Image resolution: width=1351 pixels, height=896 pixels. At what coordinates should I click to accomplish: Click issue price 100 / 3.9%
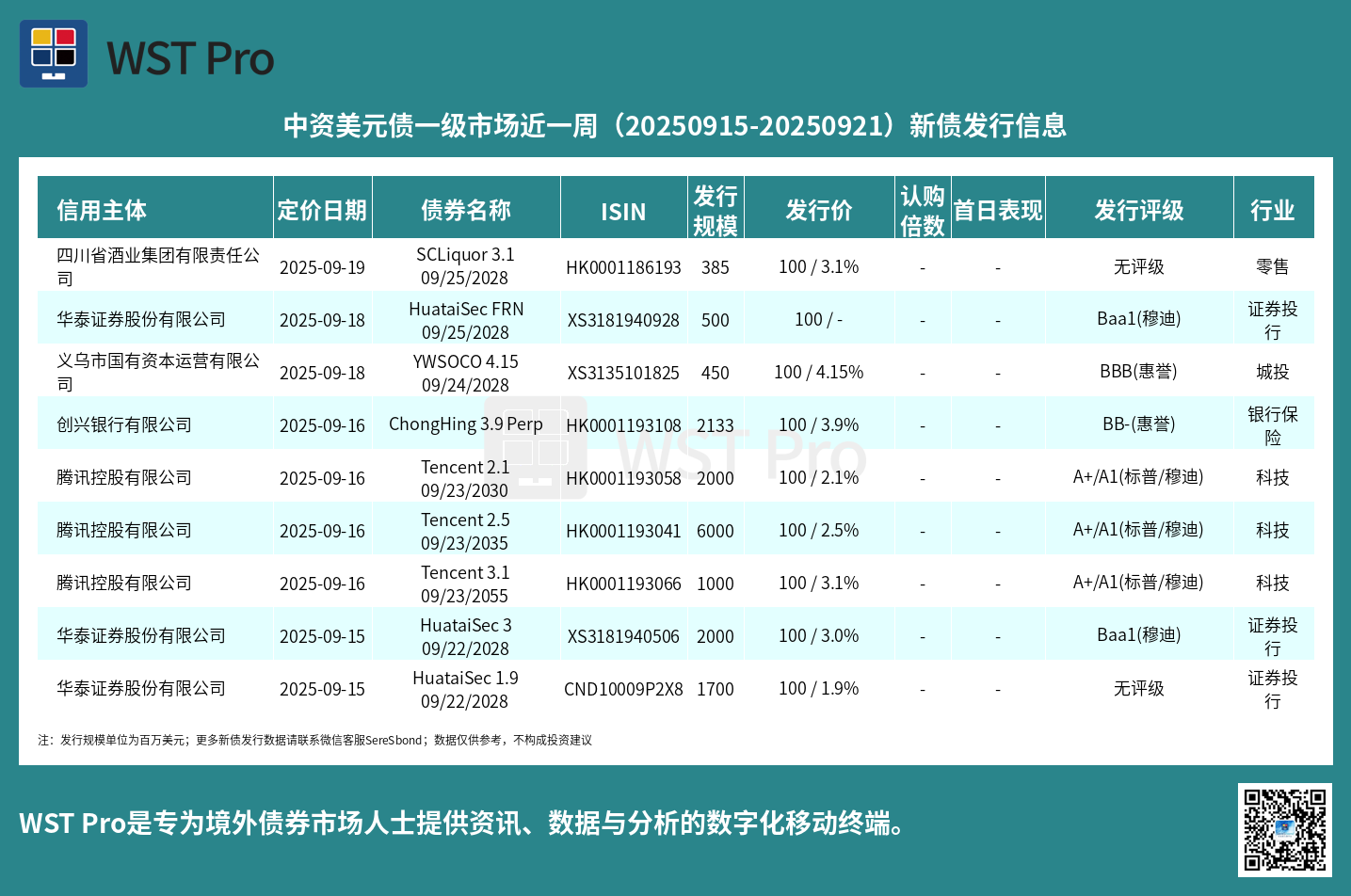pyautogui.click(x=819, y=424)
